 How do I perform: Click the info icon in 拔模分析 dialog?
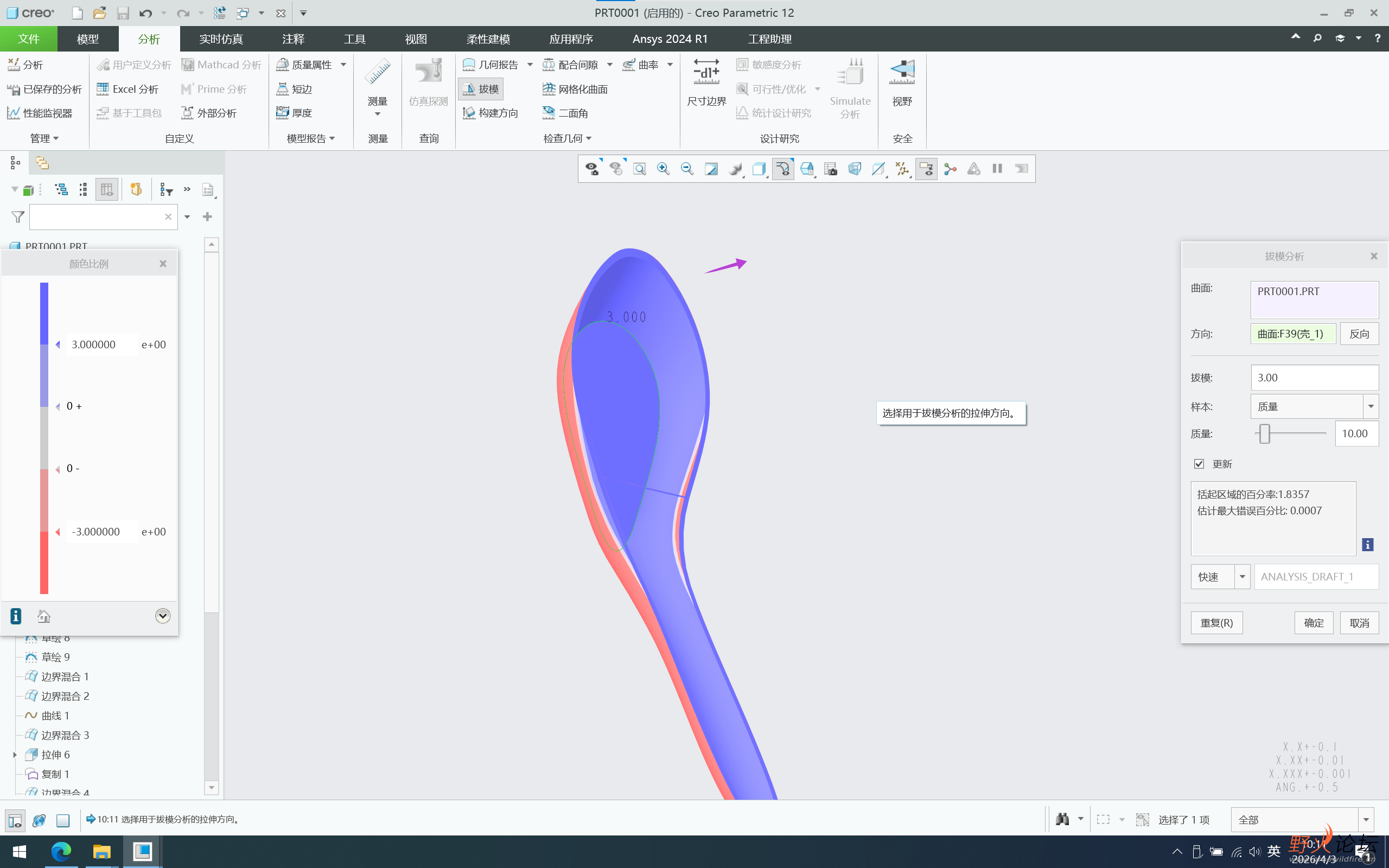[x=1368, y=545]
